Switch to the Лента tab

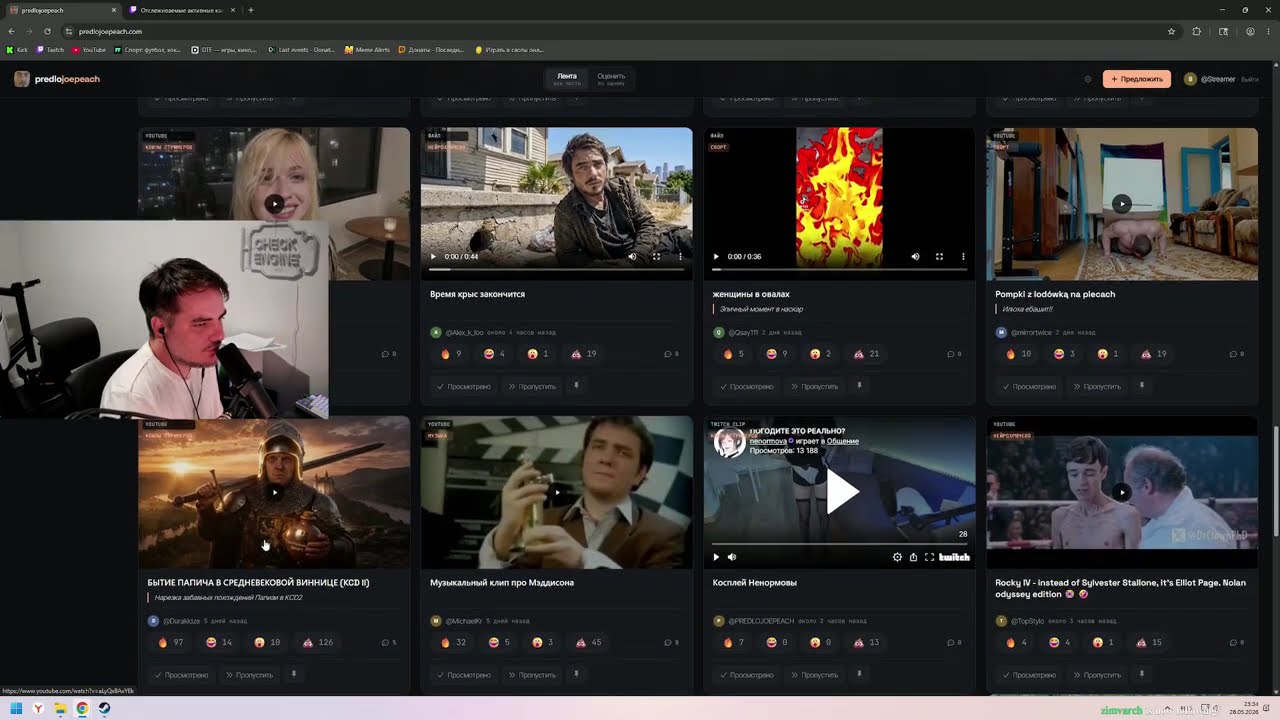tap(567, 79)
